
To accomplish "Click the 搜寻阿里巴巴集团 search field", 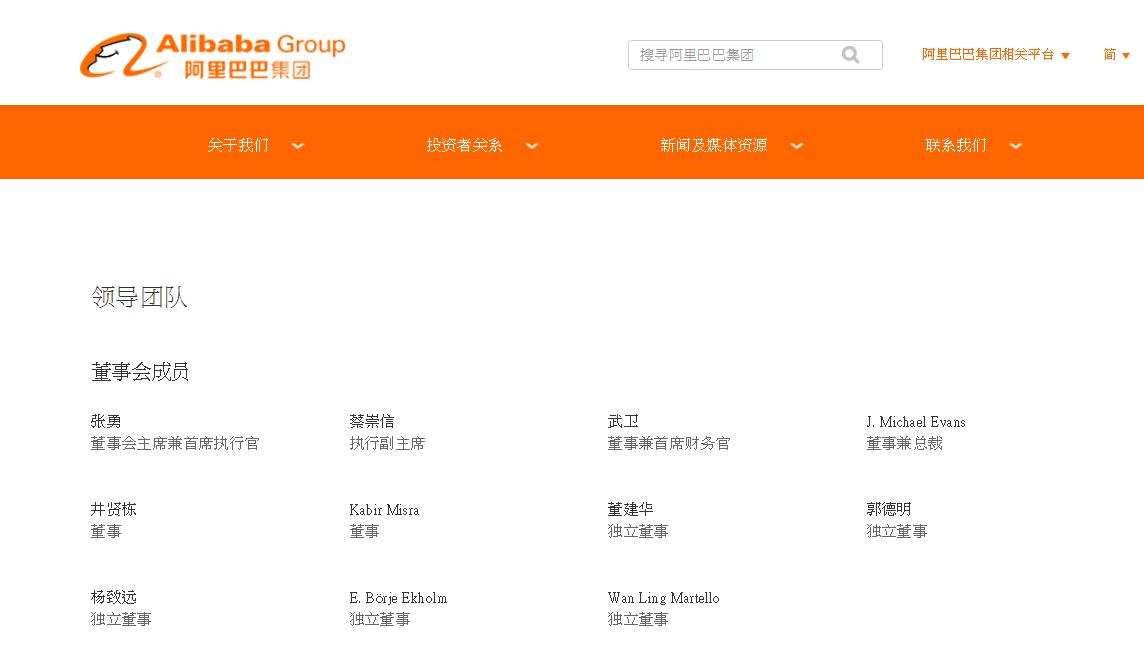I will click(730, 55).
